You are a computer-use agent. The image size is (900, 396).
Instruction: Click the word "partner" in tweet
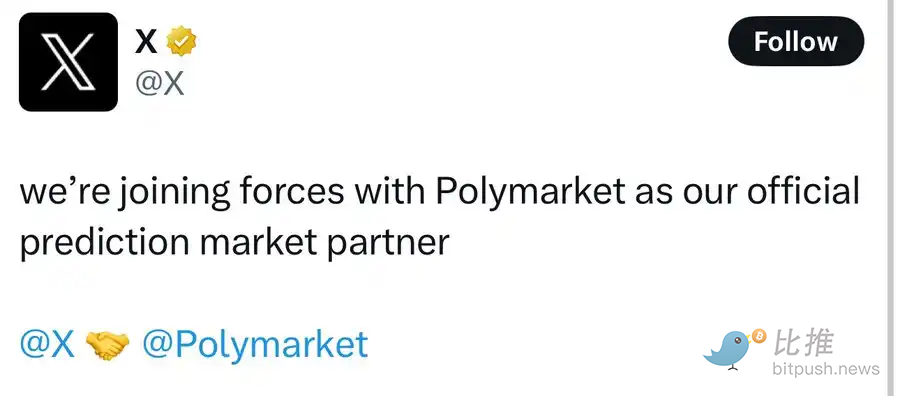pos(388,244)
